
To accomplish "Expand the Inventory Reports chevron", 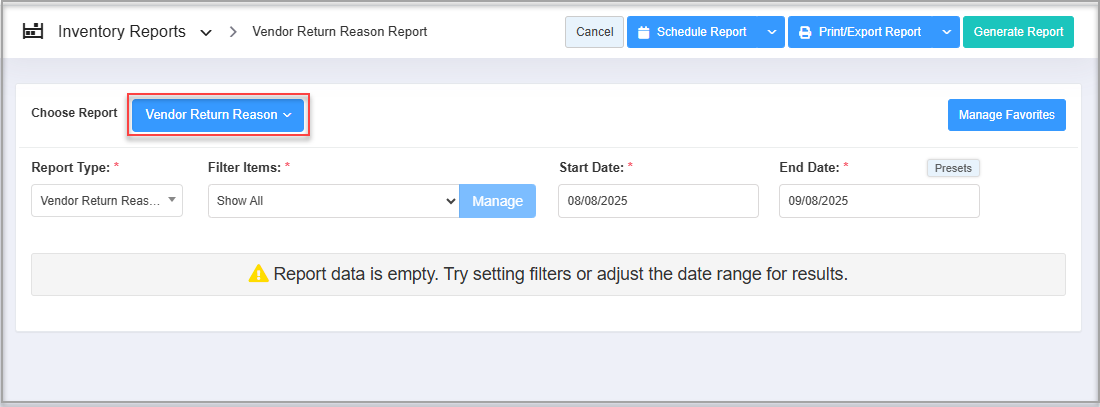I will [x=206, y=33].
